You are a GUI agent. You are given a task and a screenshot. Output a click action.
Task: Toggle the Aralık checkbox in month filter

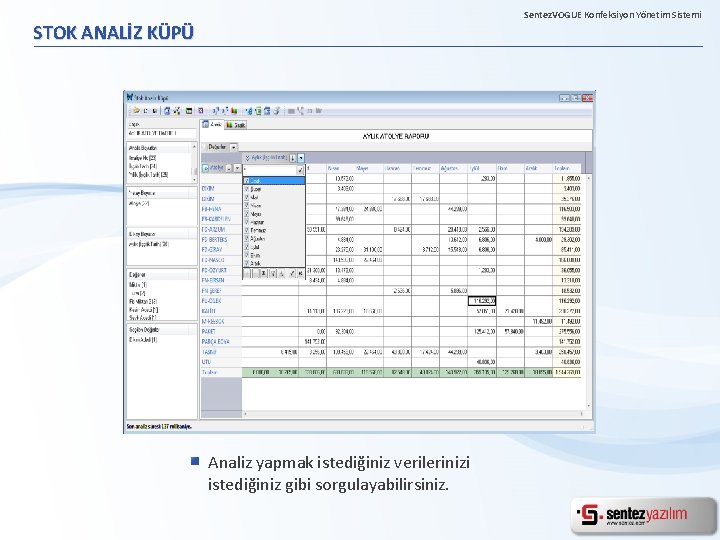247,263
